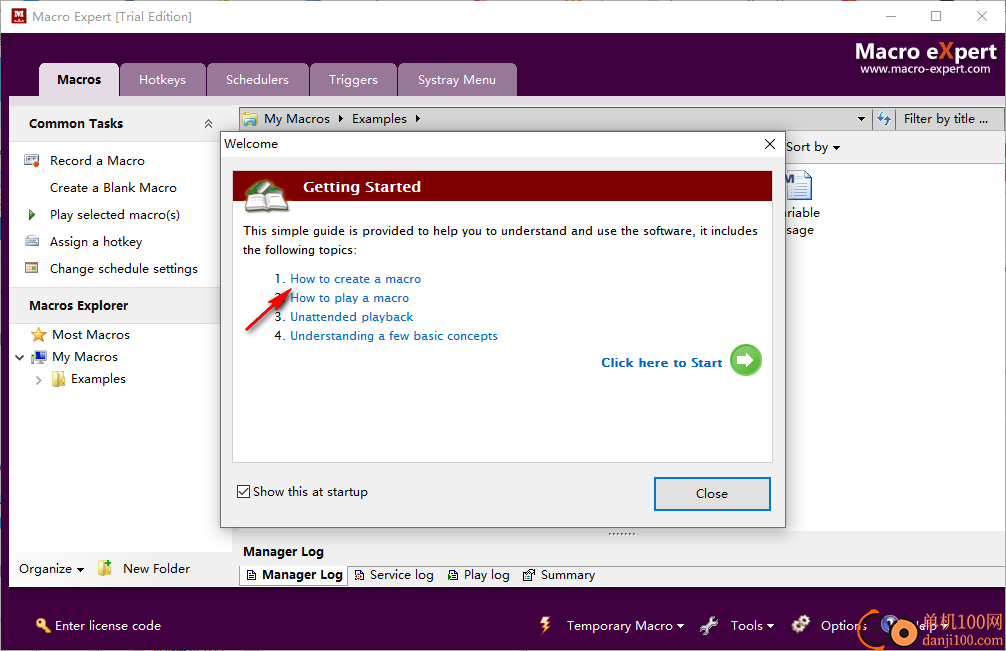Switch to the Hotkeys tab

click(x=162, y=80)
